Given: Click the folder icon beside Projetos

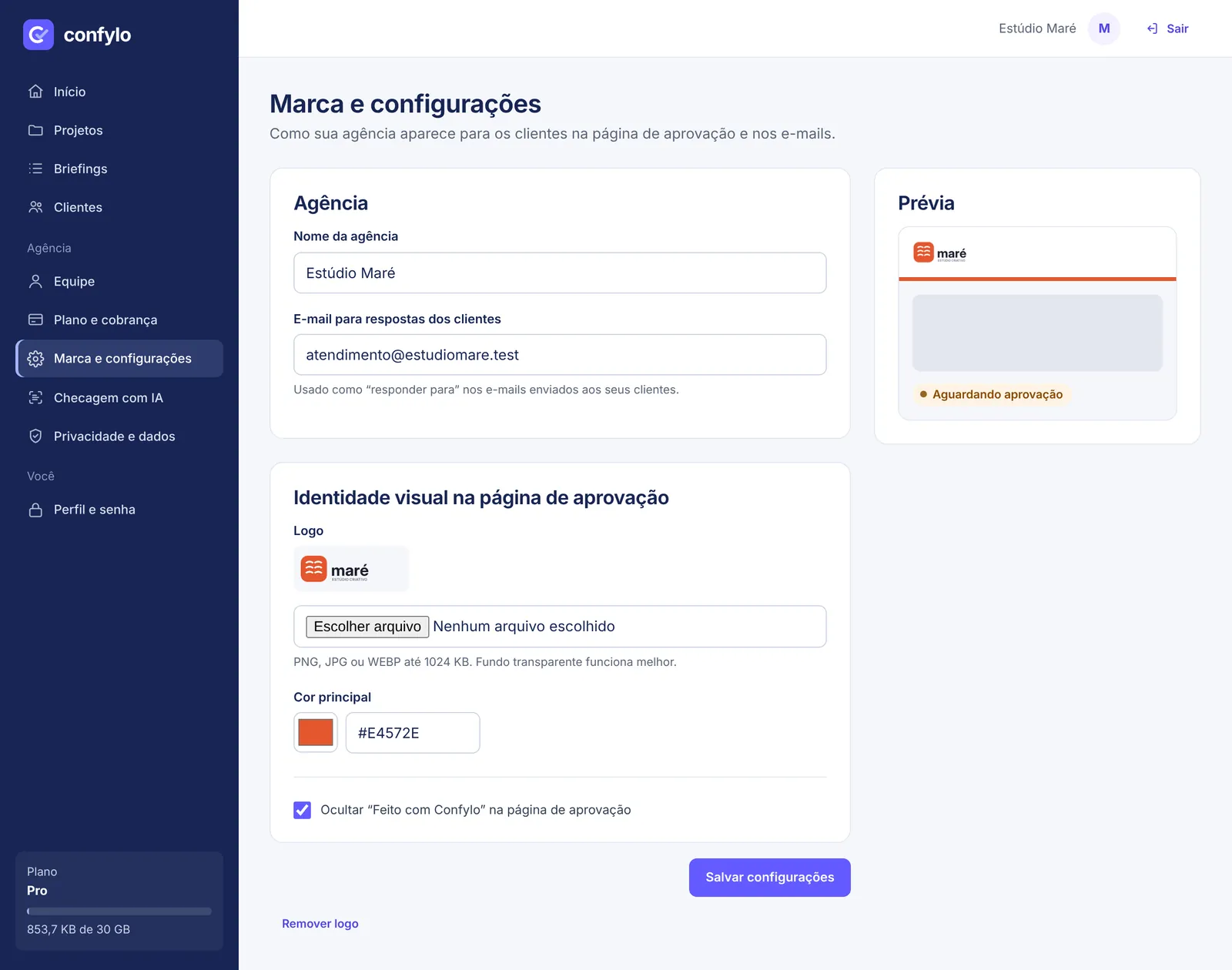Looking at the screenshot, I should point(35,130).
